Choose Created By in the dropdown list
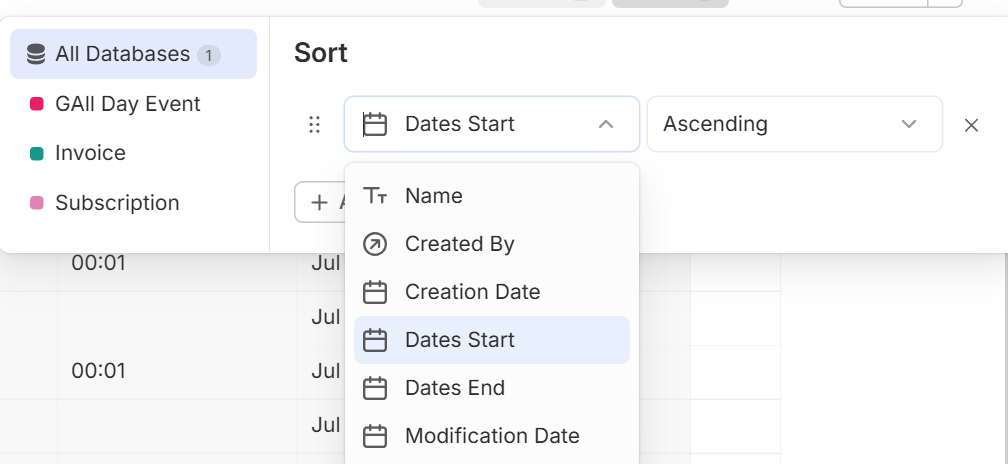 (x=459, y=244)
